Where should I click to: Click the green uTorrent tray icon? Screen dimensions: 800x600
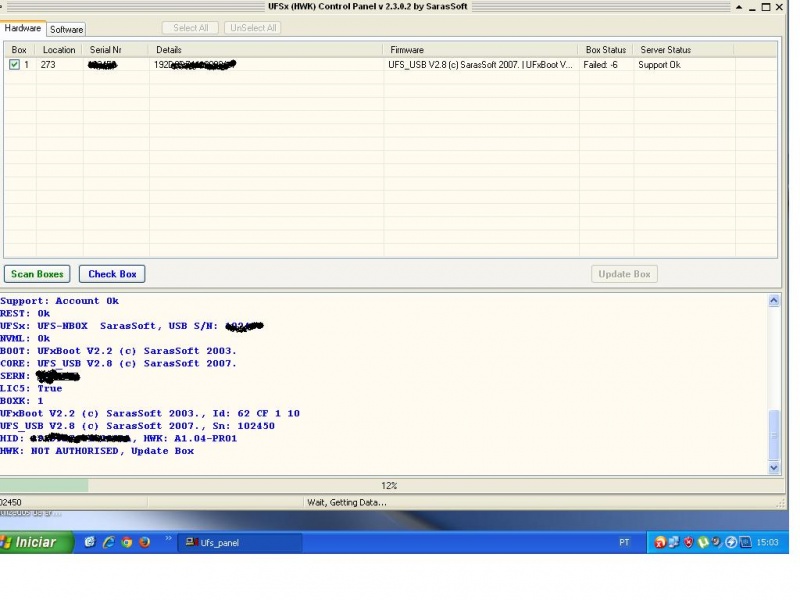click(703, 542)
